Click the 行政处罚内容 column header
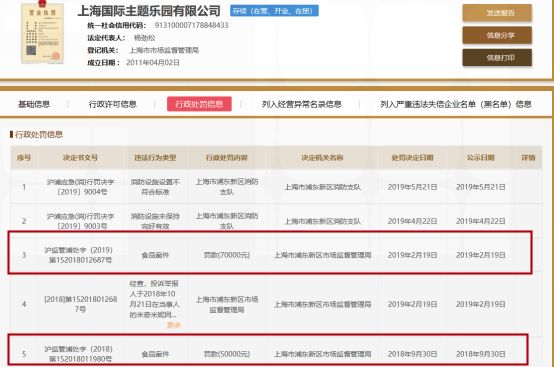This screenshot has width=554, height=367. [x=226, y=158]
